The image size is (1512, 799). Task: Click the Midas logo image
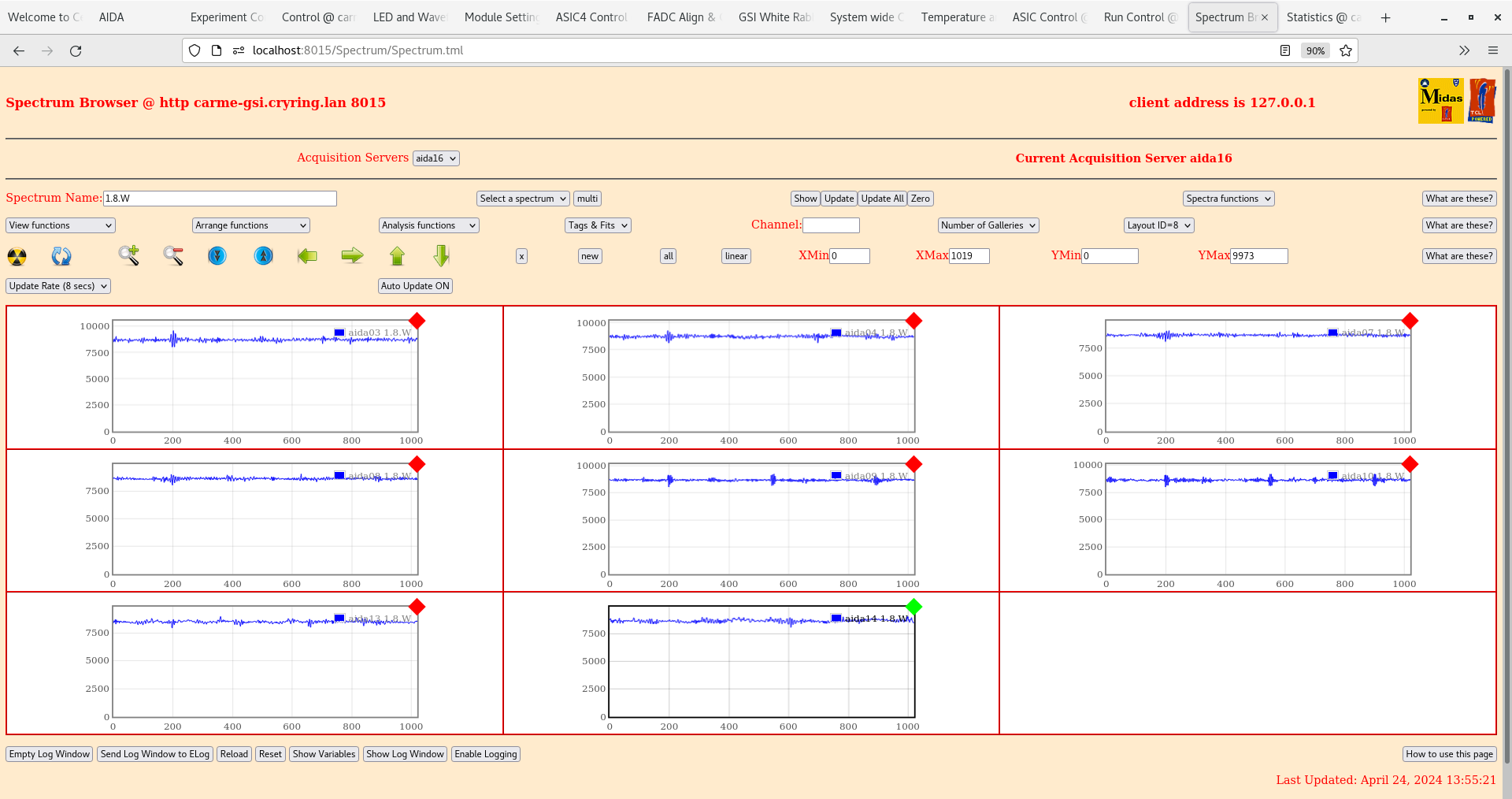coord(1440,100)
